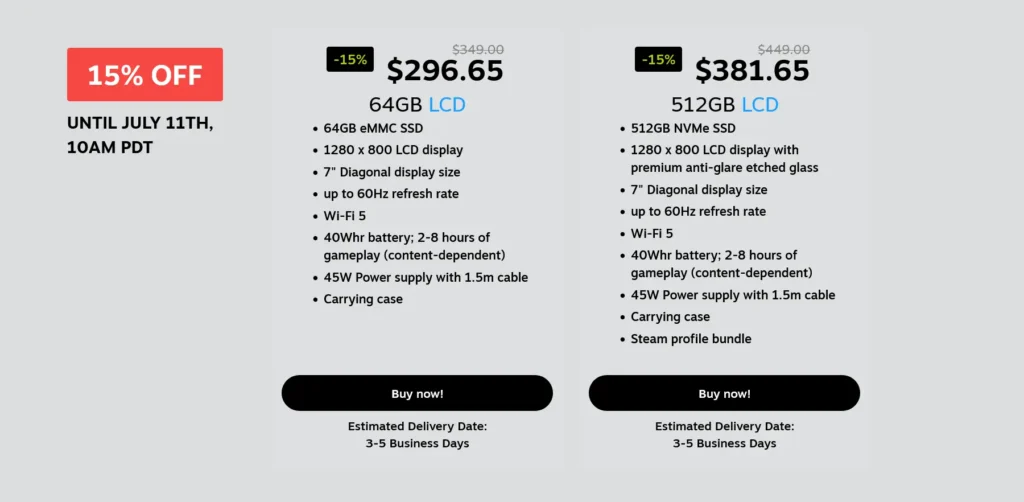Click the $296.65 discounted price
1024x502 pixels.
click(x=445, y=71)
